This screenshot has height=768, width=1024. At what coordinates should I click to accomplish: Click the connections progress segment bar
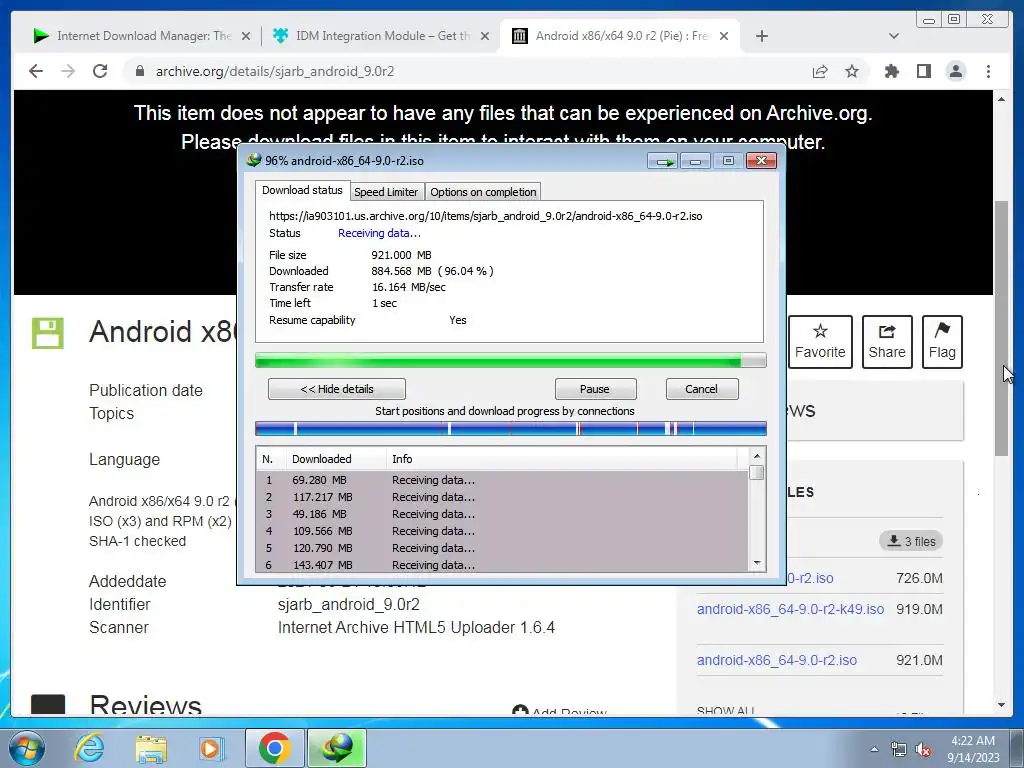[x=510, y=429]
